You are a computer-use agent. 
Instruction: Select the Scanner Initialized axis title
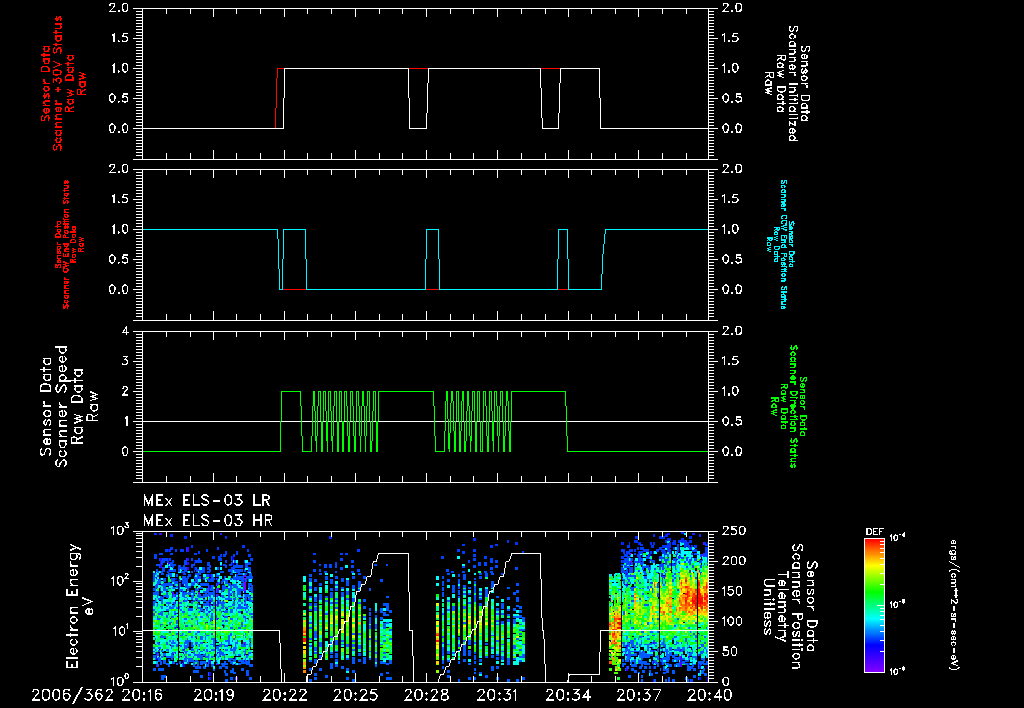[x=786, y=83]
